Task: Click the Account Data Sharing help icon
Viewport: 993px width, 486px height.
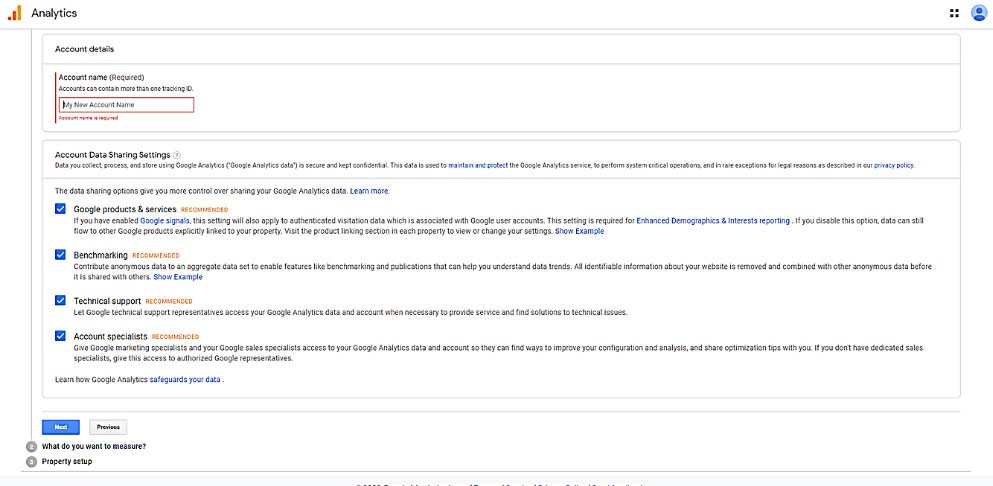Action: [177, 155]
